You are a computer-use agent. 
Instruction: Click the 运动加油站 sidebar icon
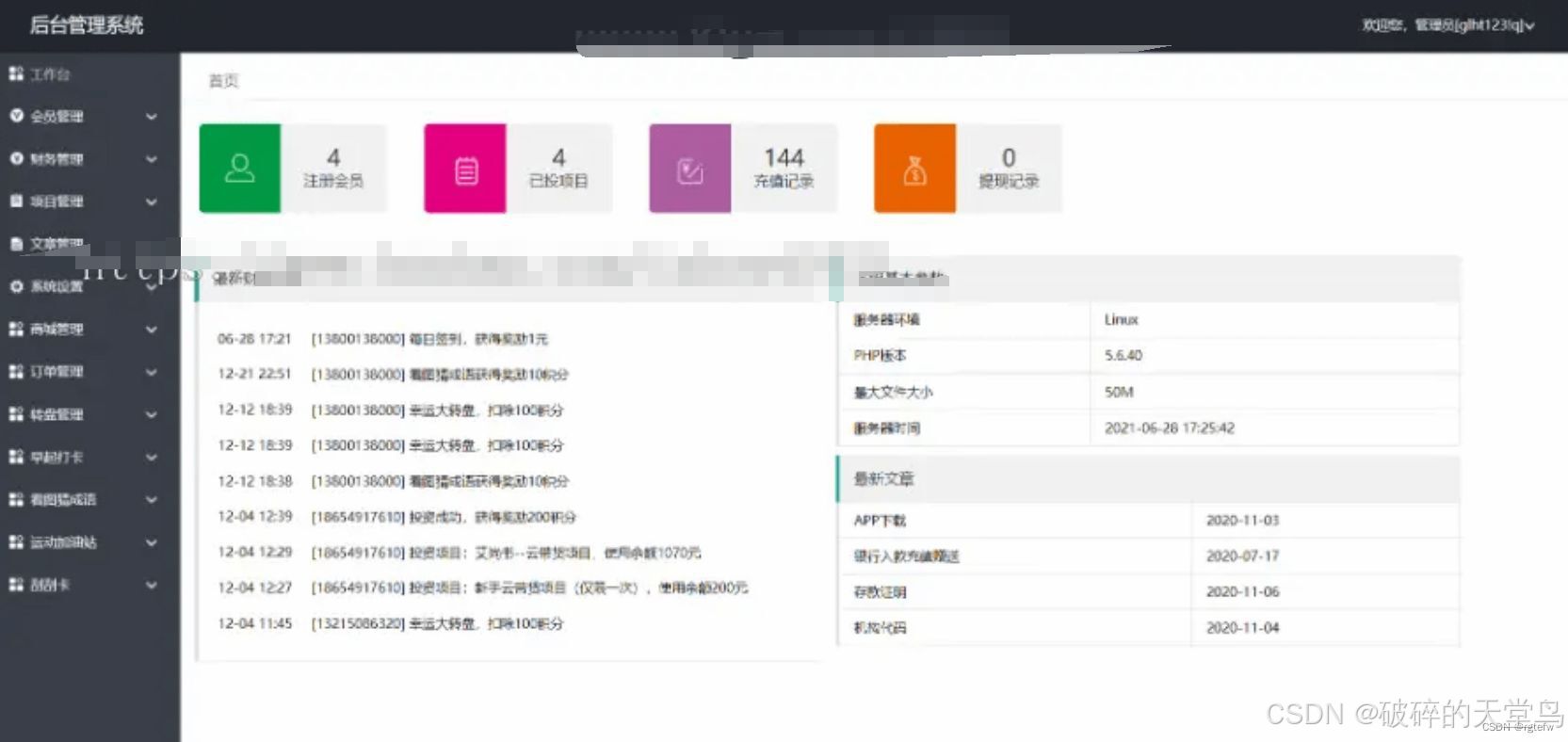pos(16,541)
